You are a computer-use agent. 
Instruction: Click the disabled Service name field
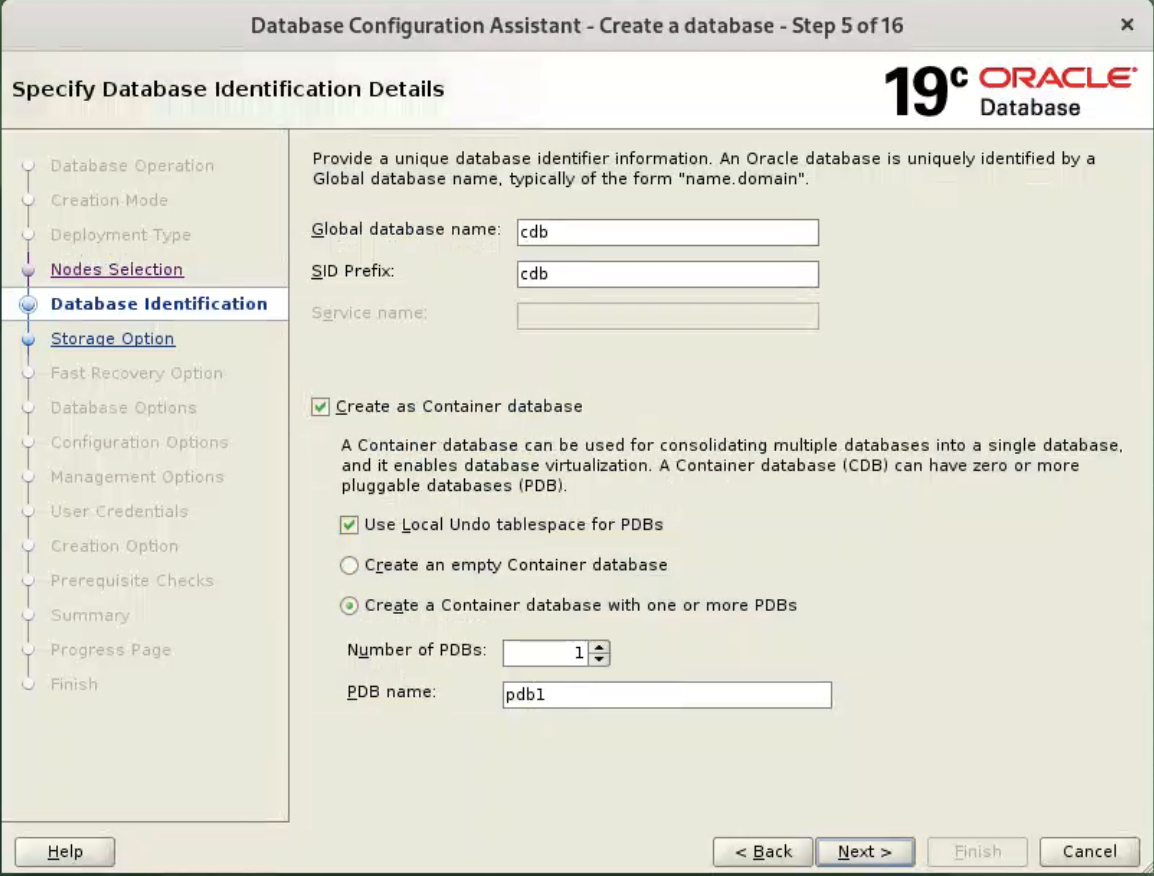tap(667, 316)
